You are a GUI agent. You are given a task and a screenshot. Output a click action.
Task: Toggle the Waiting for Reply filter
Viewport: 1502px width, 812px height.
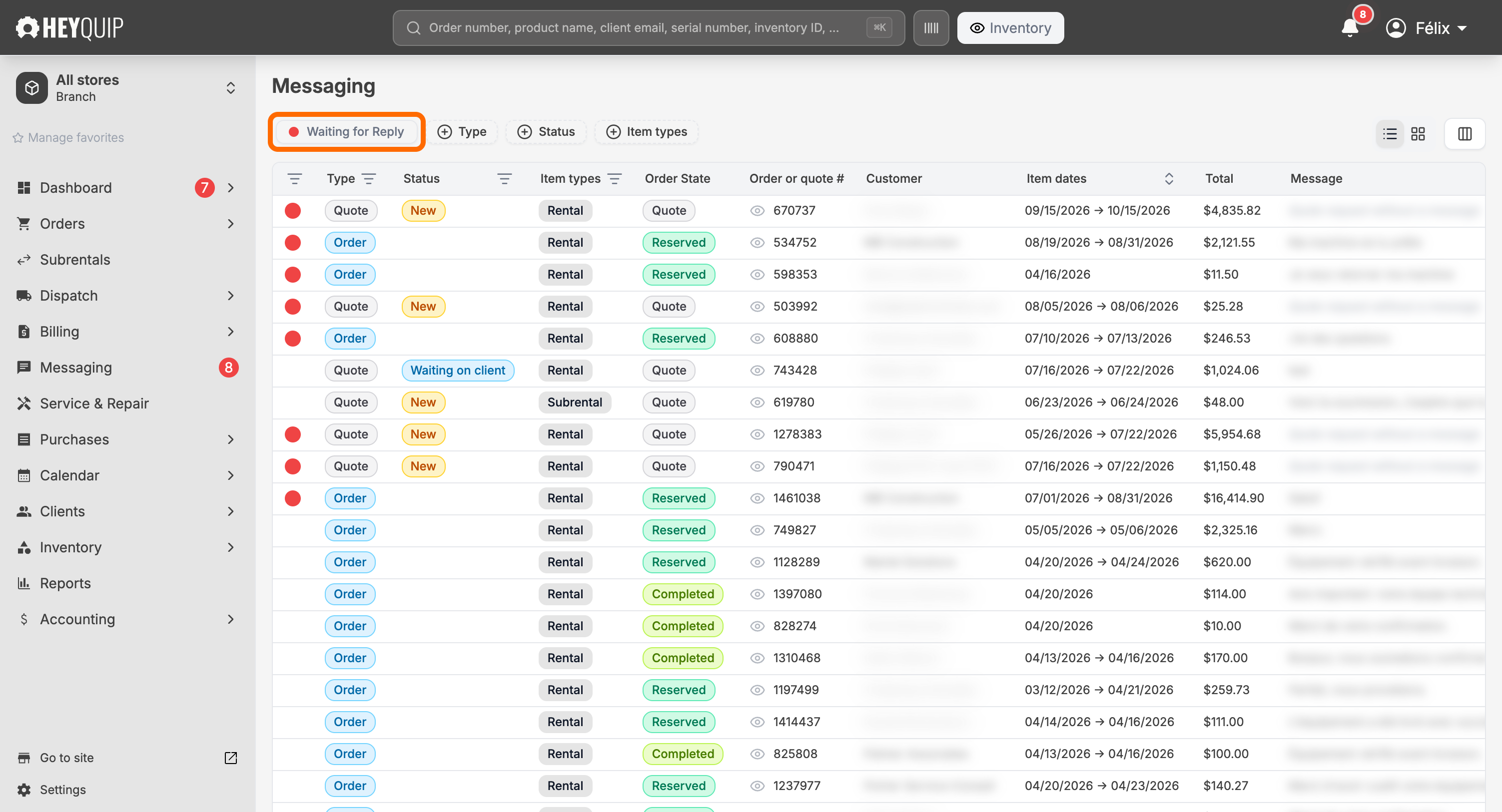[347, 132]
